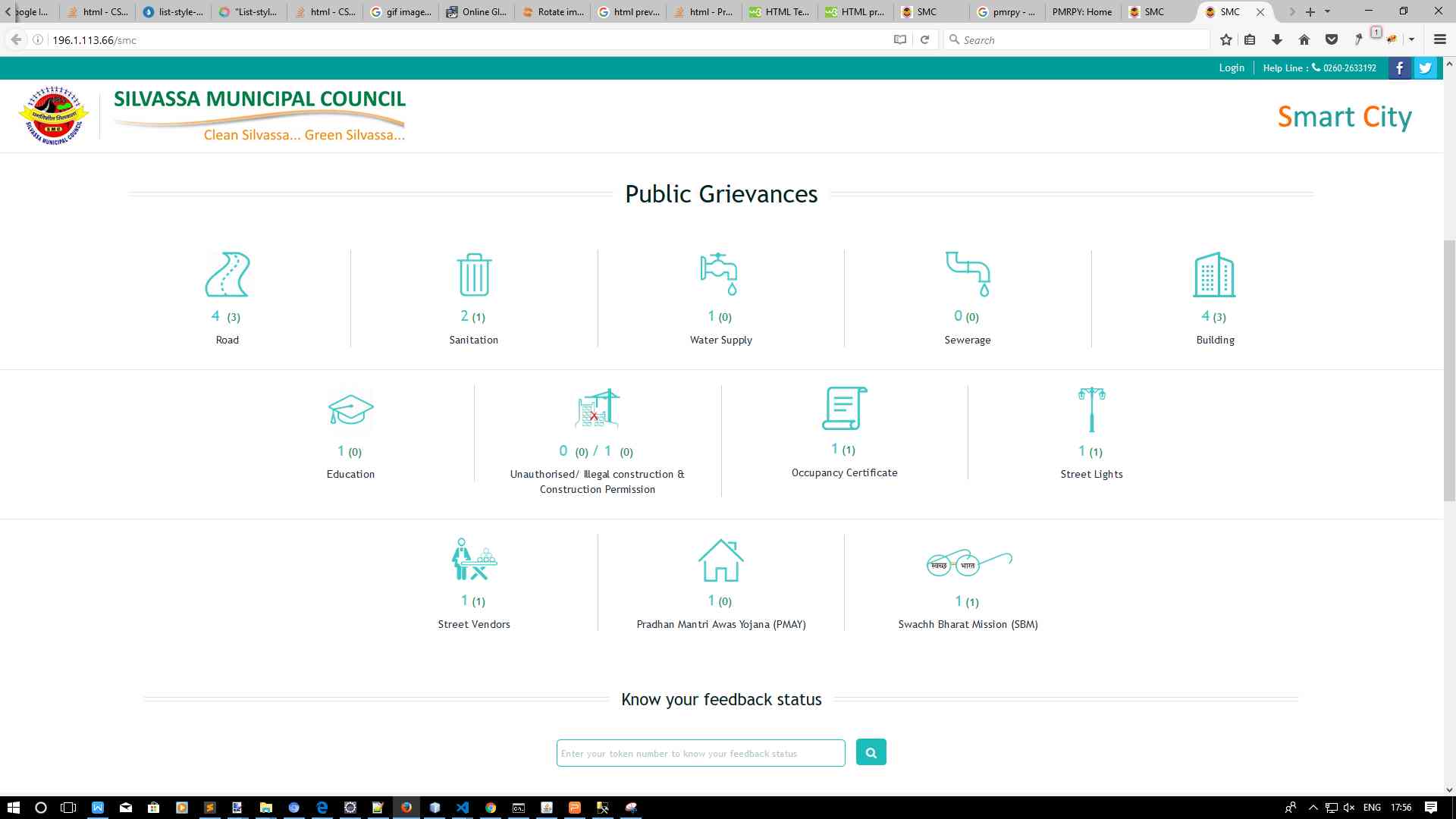Open the Pradhan Mantri Awas Yojana house icon
1456x819 pixels.
pos(720,560)
